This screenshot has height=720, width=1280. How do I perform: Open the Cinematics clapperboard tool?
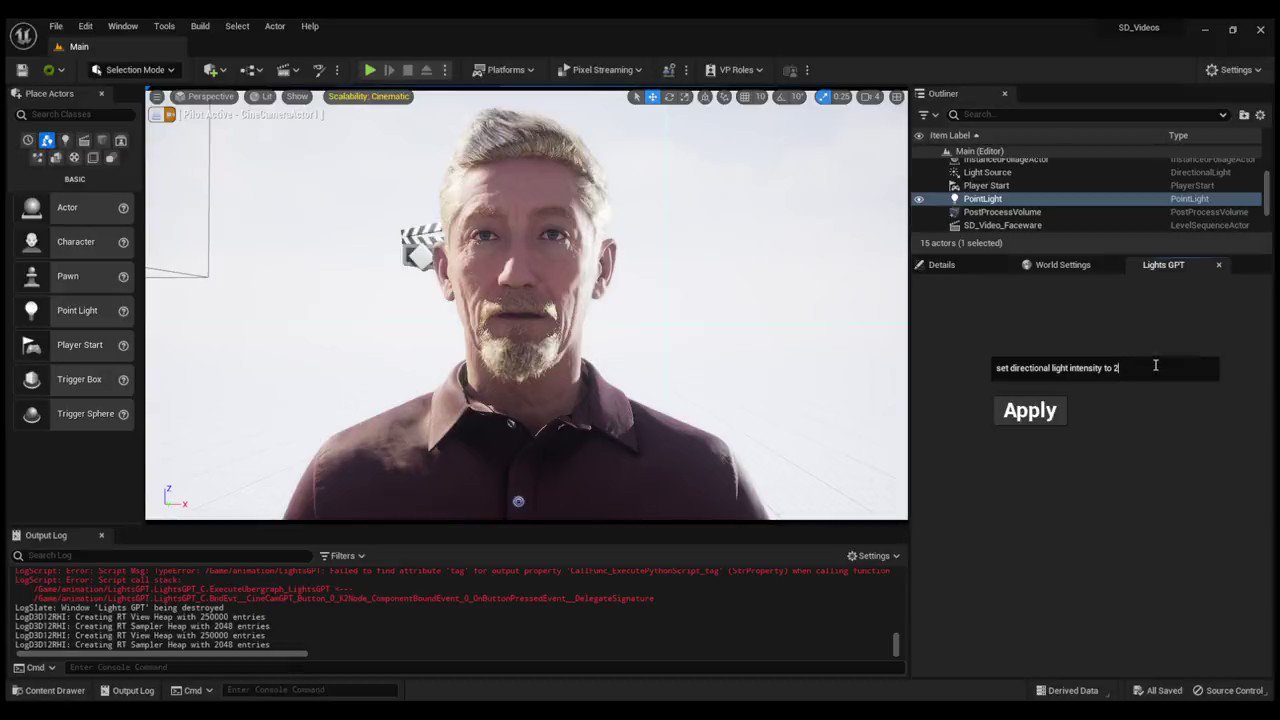click(x=284, y=70)
